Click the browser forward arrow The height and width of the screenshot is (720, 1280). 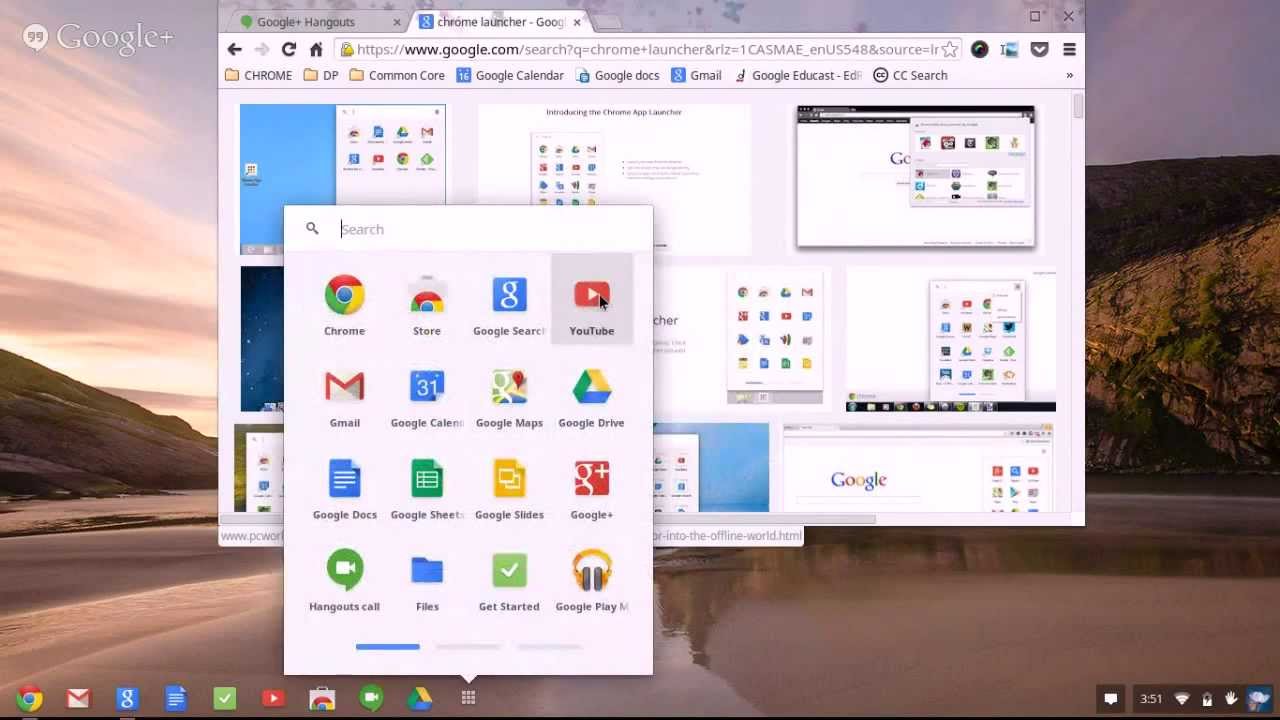pos(262,49)
